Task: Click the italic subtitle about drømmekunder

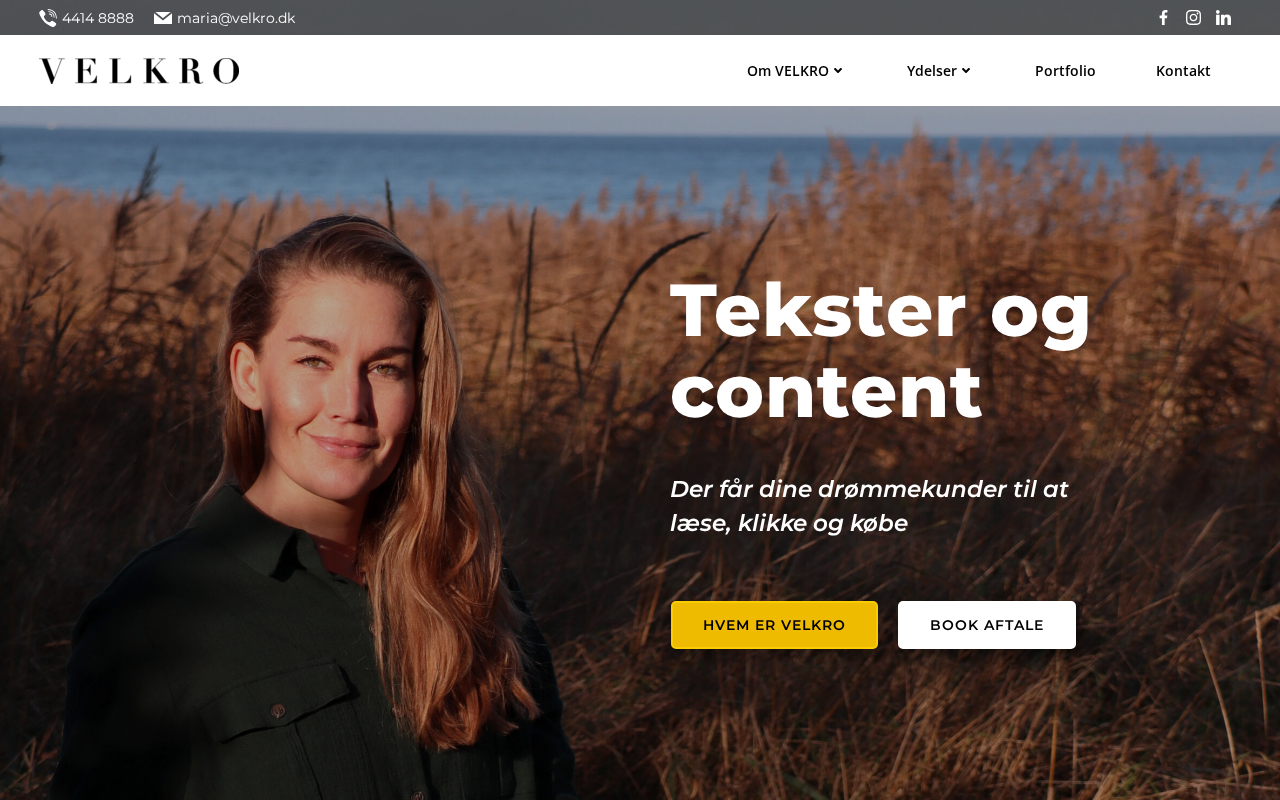Action: click(x=869, y=506)
